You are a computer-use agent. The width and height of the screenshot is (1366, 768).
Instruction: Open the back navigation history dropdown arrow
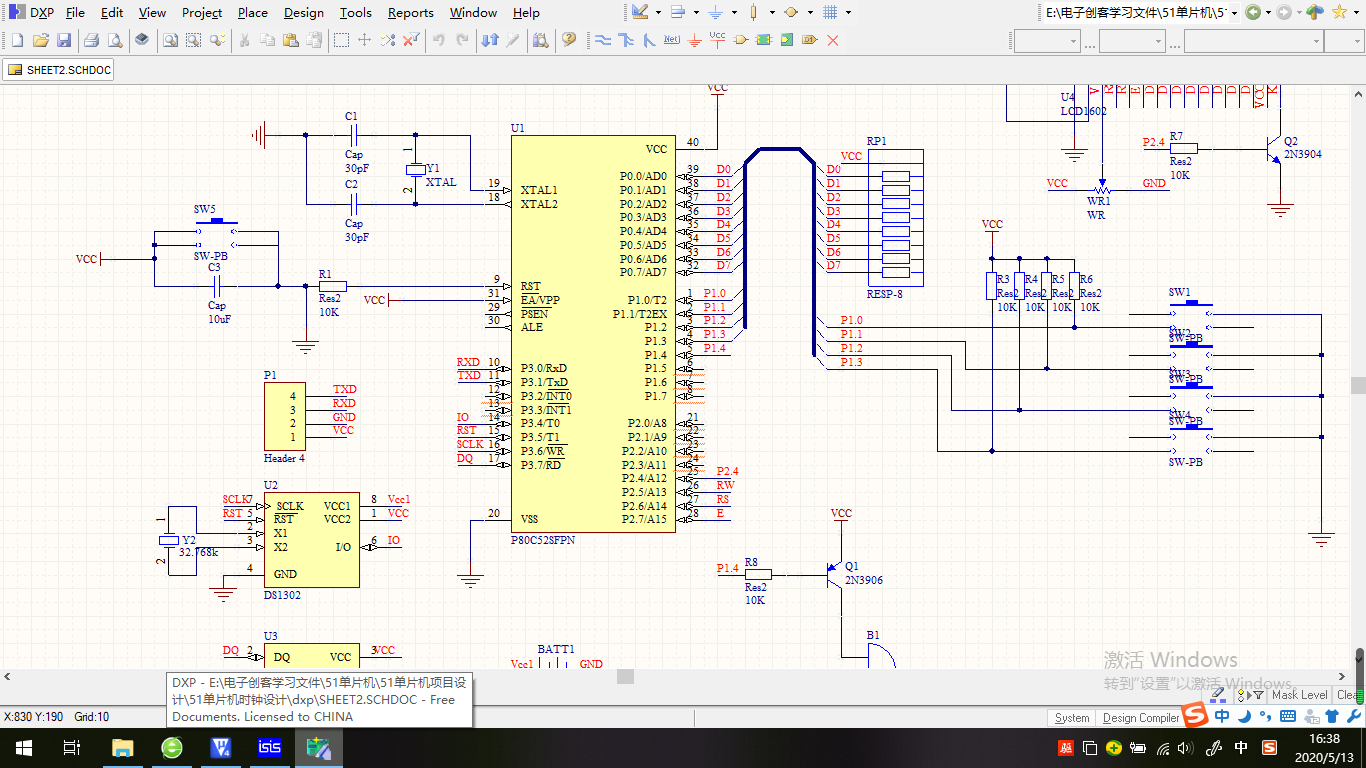[1269, 13]
